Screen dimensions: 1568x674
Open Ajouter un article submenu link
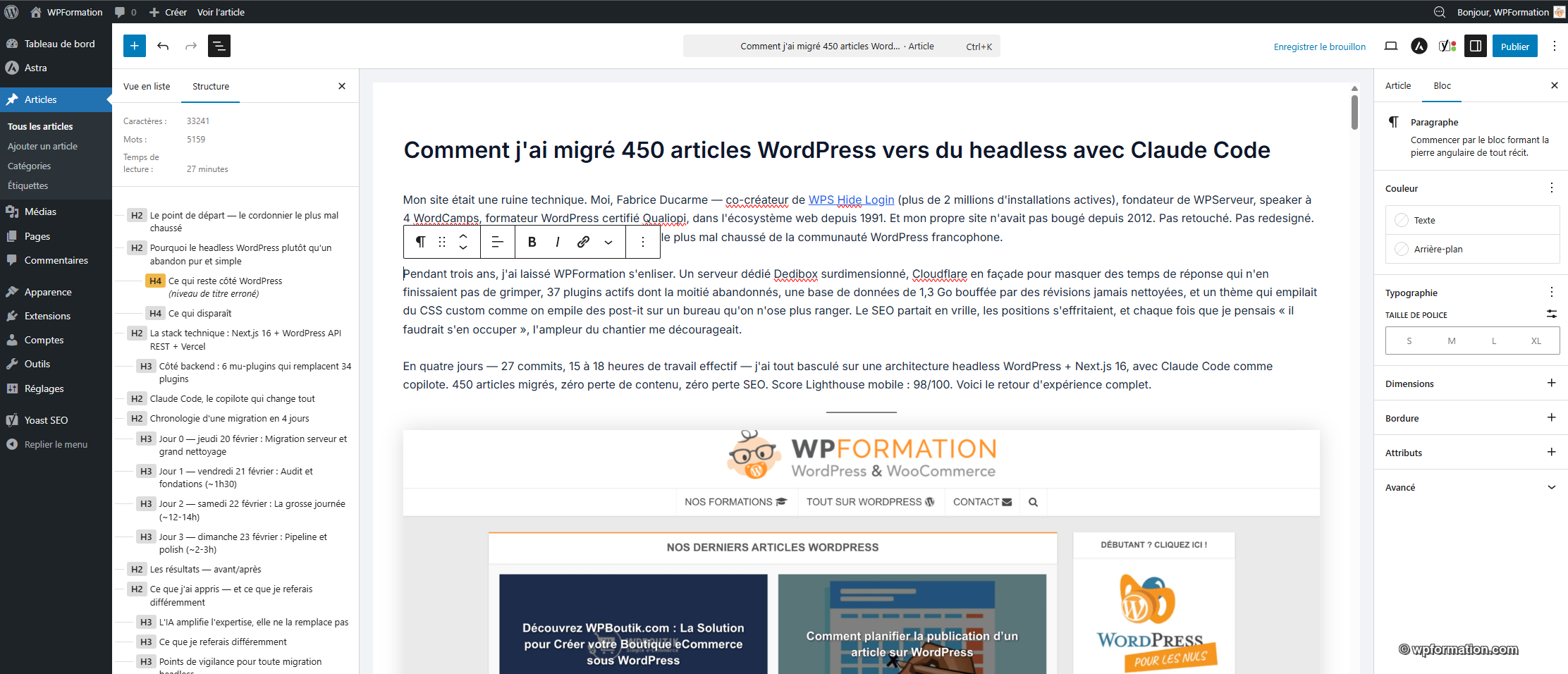click(42, 146)
